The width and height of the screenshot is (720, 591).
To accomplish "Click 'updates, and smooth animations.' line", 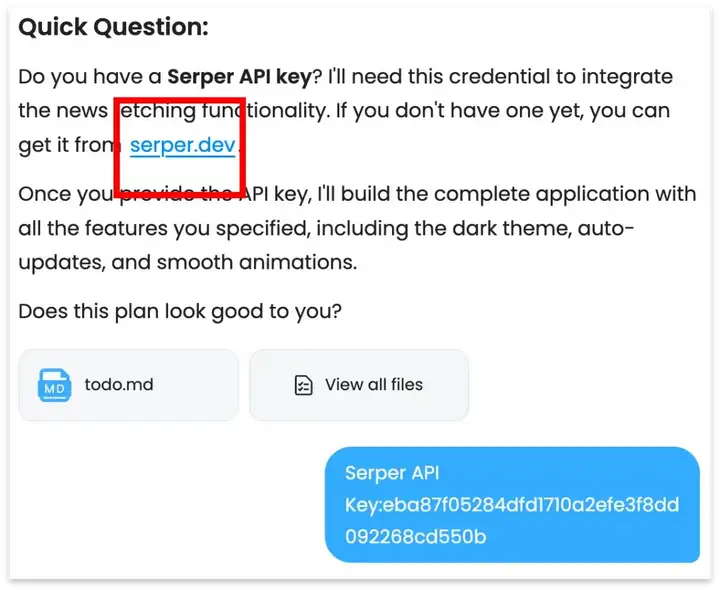I will pos(188,262).
